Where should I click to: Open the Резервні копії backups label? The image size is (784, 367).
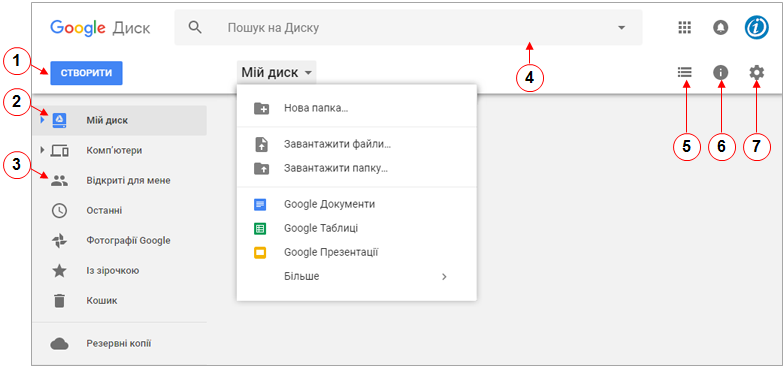tap(118, 344)
